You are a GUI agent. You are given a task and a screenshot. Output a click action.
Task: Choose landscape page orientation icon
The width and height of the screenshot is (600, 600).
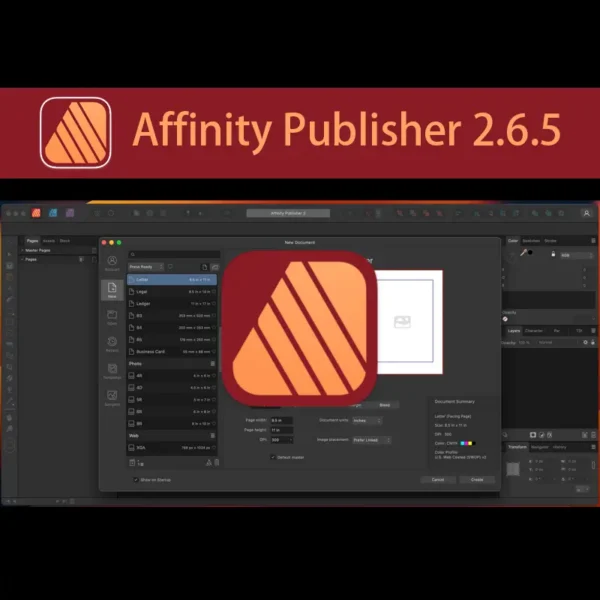[215, 267]
